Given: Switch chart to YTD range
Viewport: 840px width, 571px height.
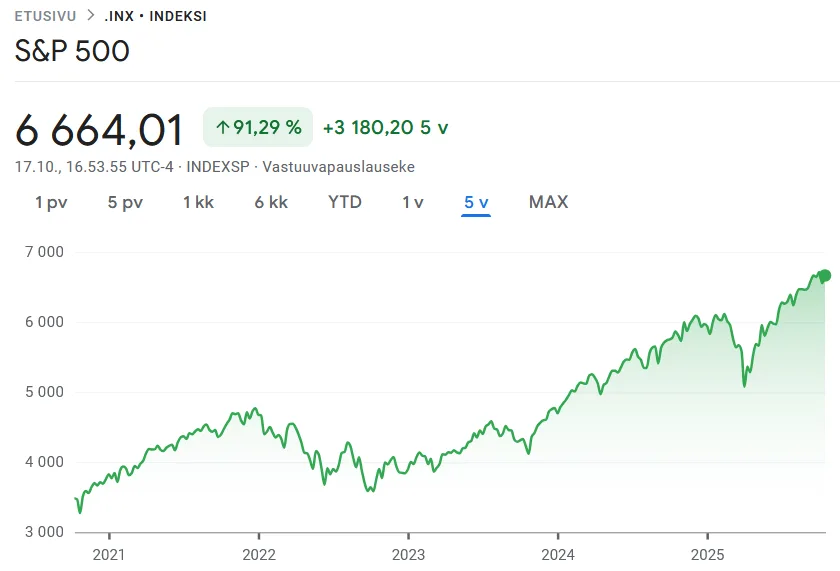Looking at the screenshot, I should pyautogui.click(x=345, y=202).
